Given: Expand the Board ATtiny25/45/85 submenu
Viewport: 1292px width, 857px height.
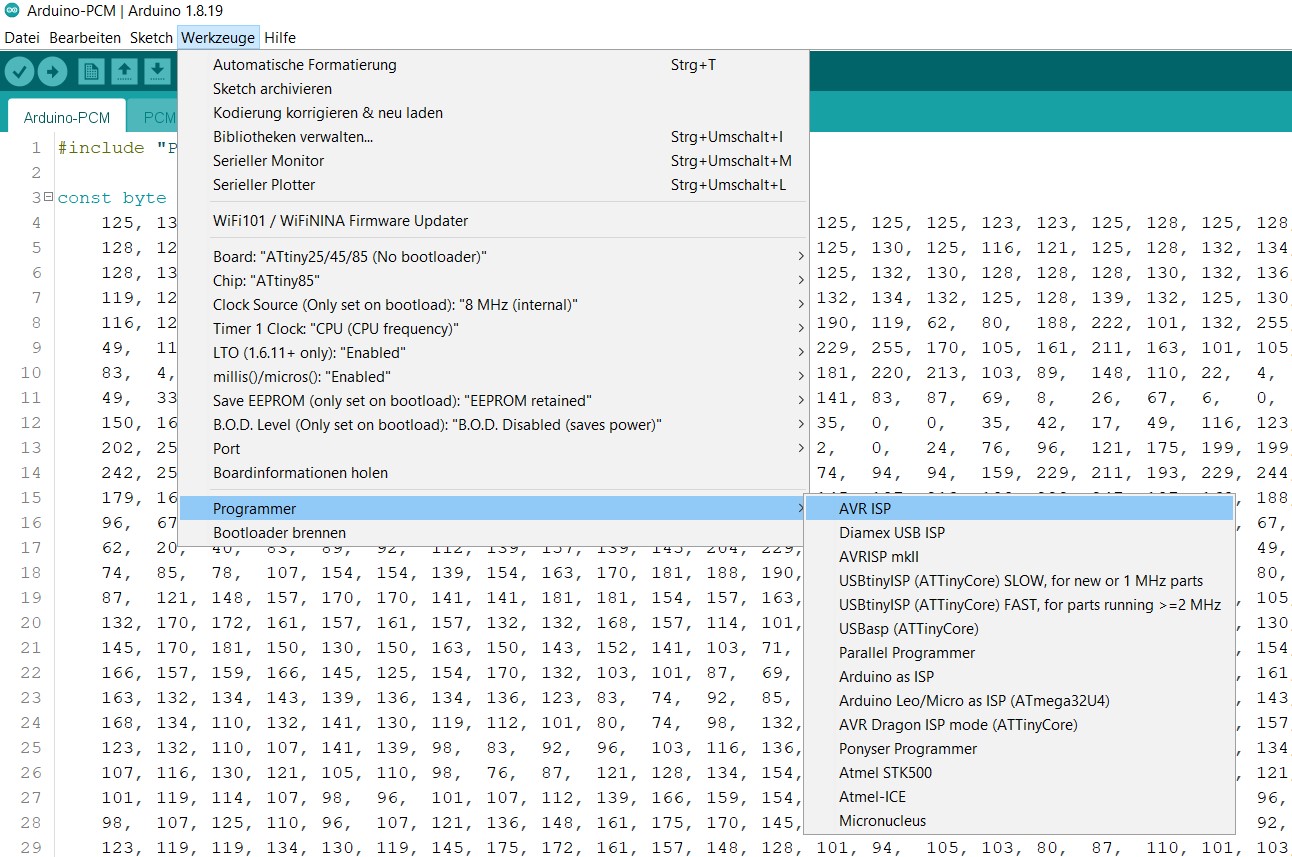Looking at the screenshot, I should click(x=350, y=256).
